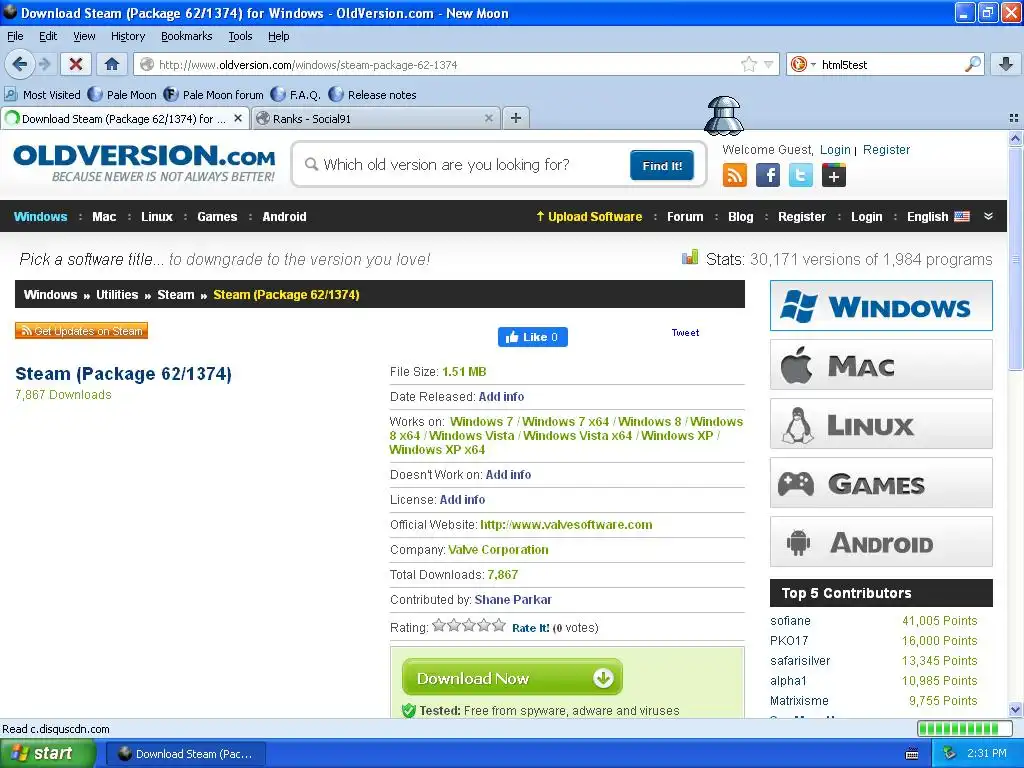This screenshot has height=768, width=1024.
Task: Open Utilities in the breadcrumb
Action: point(117,295)
